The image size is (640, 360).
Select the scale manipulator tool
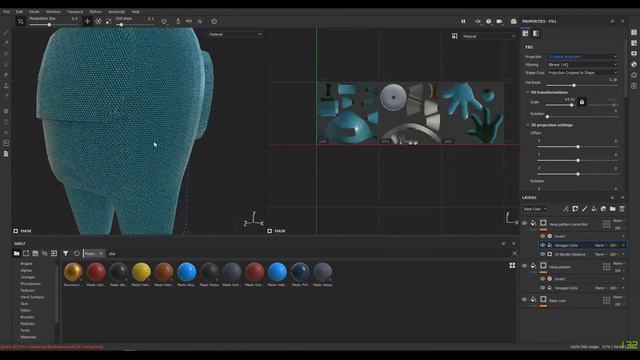point(109,21)
